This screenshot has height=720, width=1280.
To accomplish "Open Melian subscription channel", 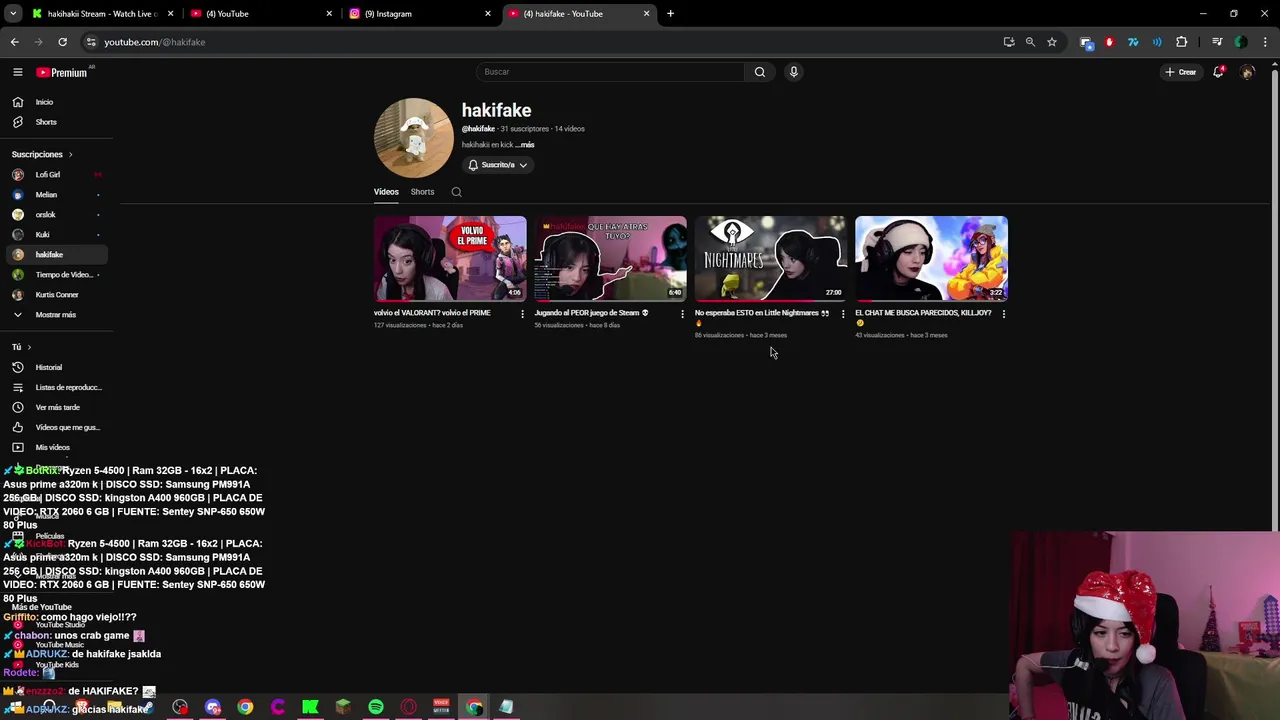I will click(x=56, y=195).
